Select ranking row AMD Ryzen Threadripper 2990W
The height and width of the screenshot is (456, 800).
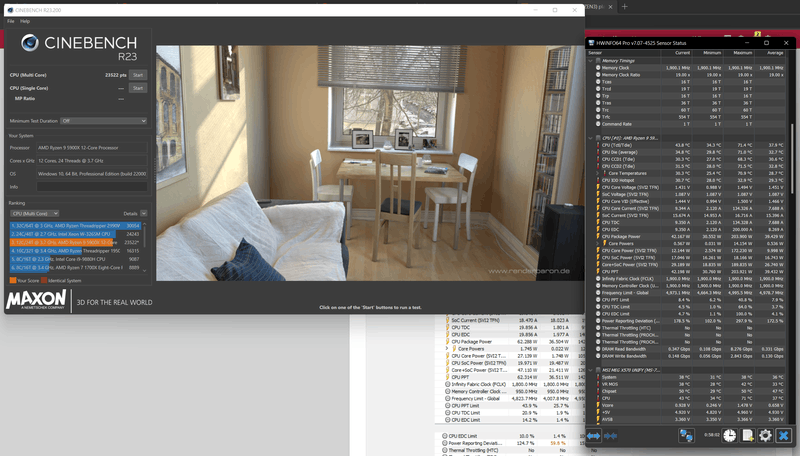[x=75, y=225]
